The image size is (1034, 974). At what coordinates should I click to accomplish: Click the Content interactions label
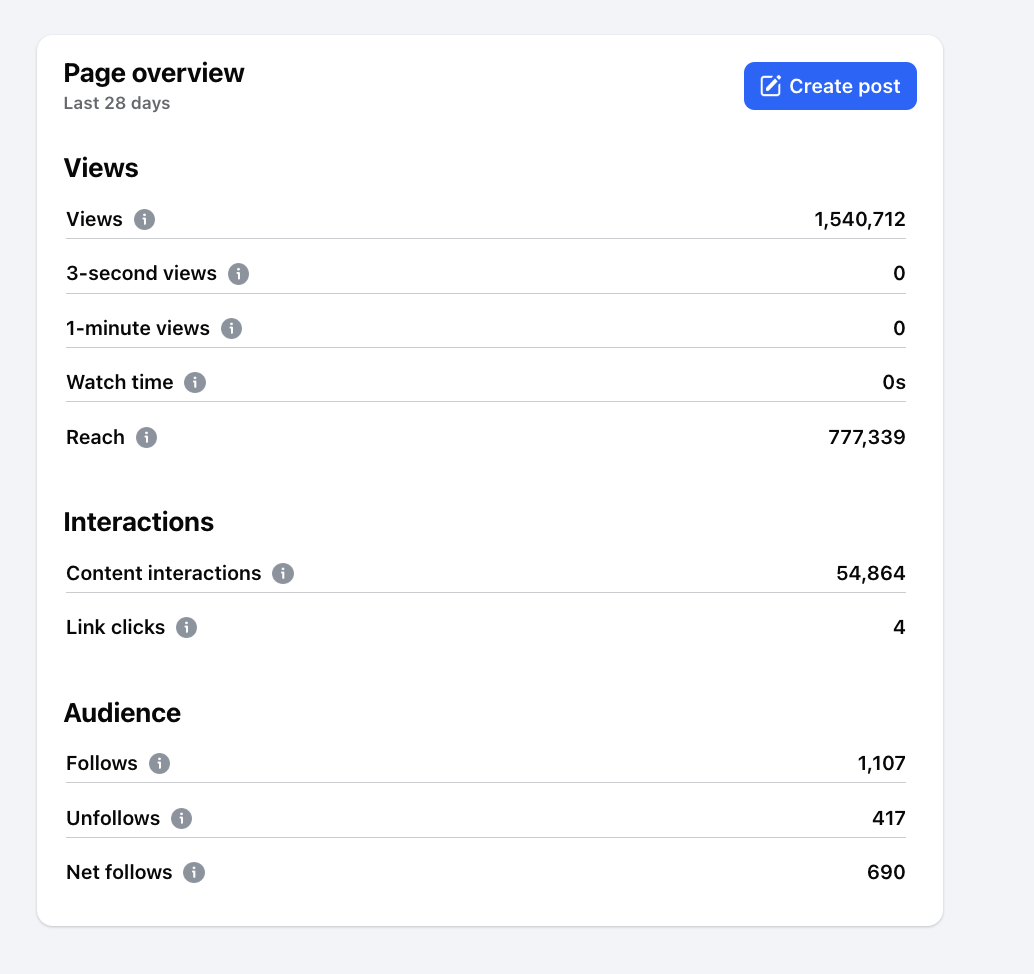click(x=164, y=574)
